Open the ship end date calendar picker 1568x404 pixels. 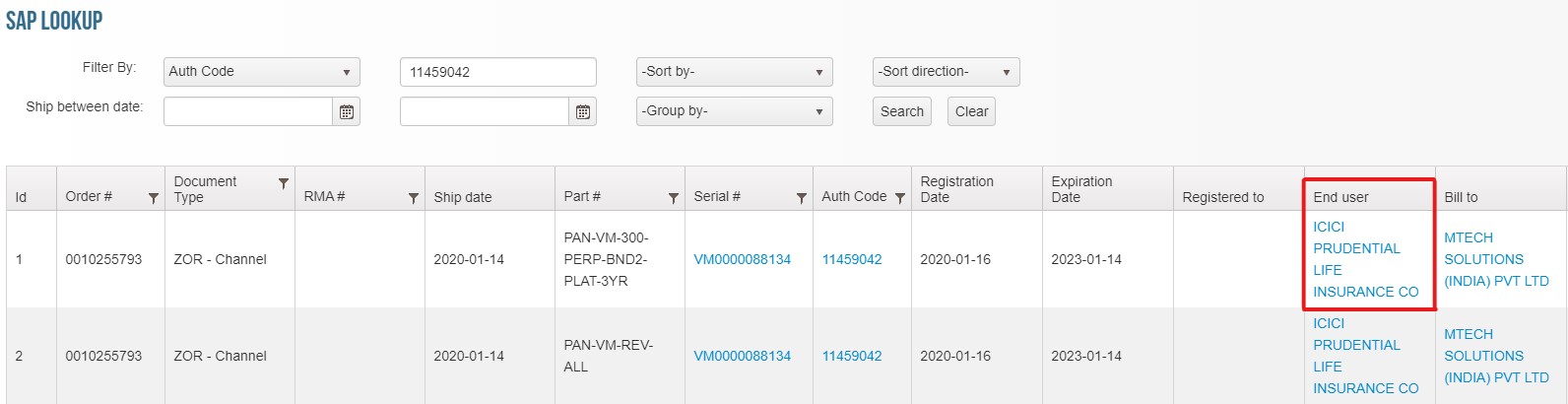[x=583, y=112]
